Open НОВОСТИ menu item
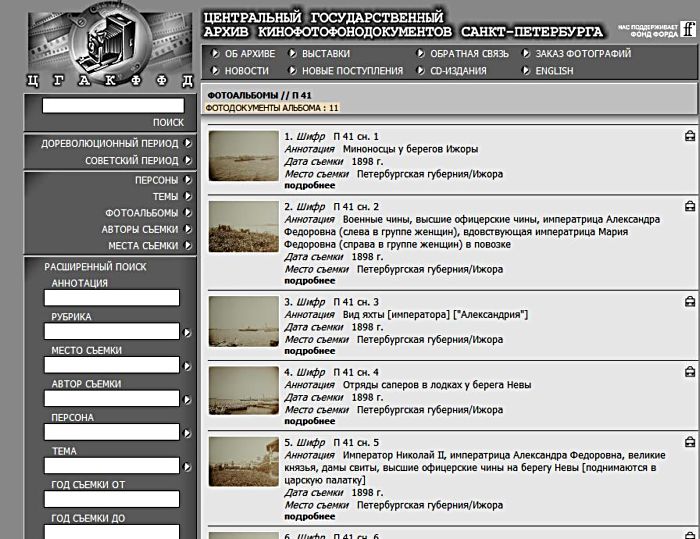700x539 pixels. coord(247,71)
